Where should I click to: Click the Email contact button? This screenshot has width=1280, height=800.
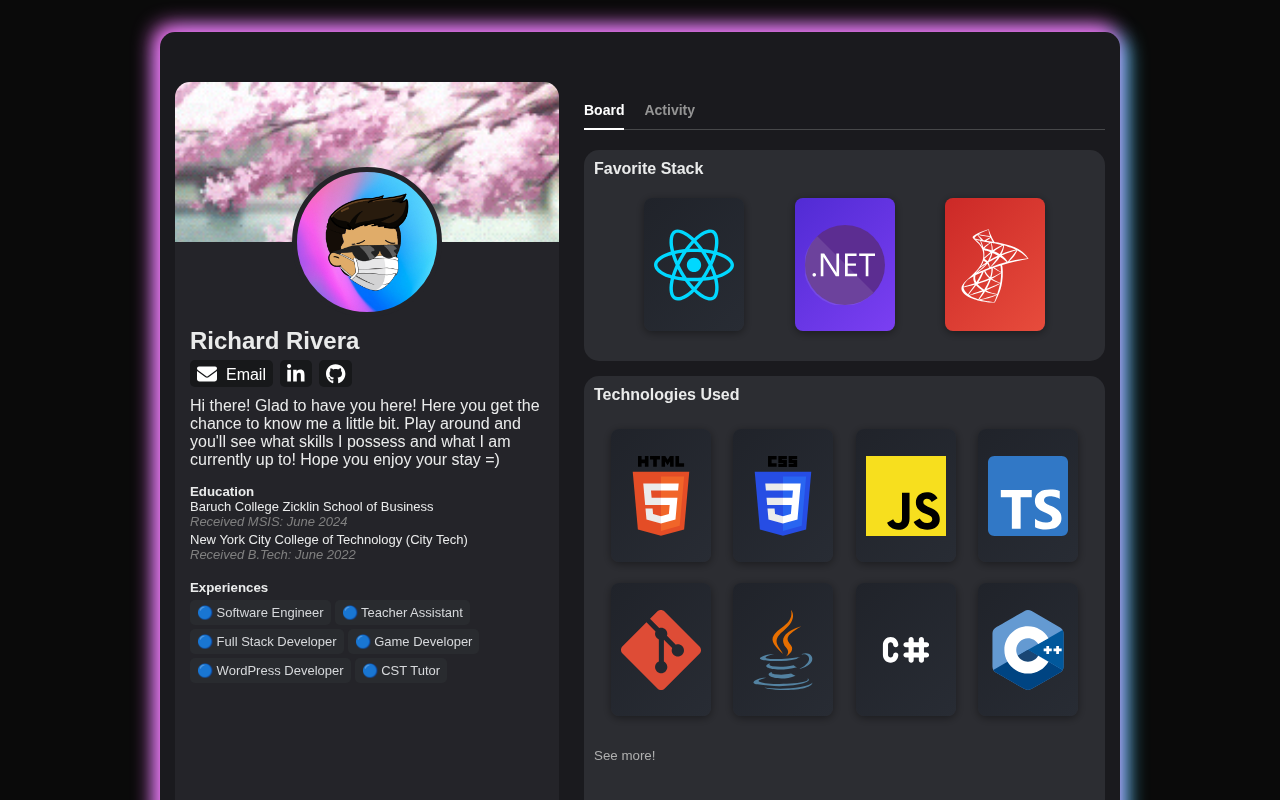(x=231, y=374)
